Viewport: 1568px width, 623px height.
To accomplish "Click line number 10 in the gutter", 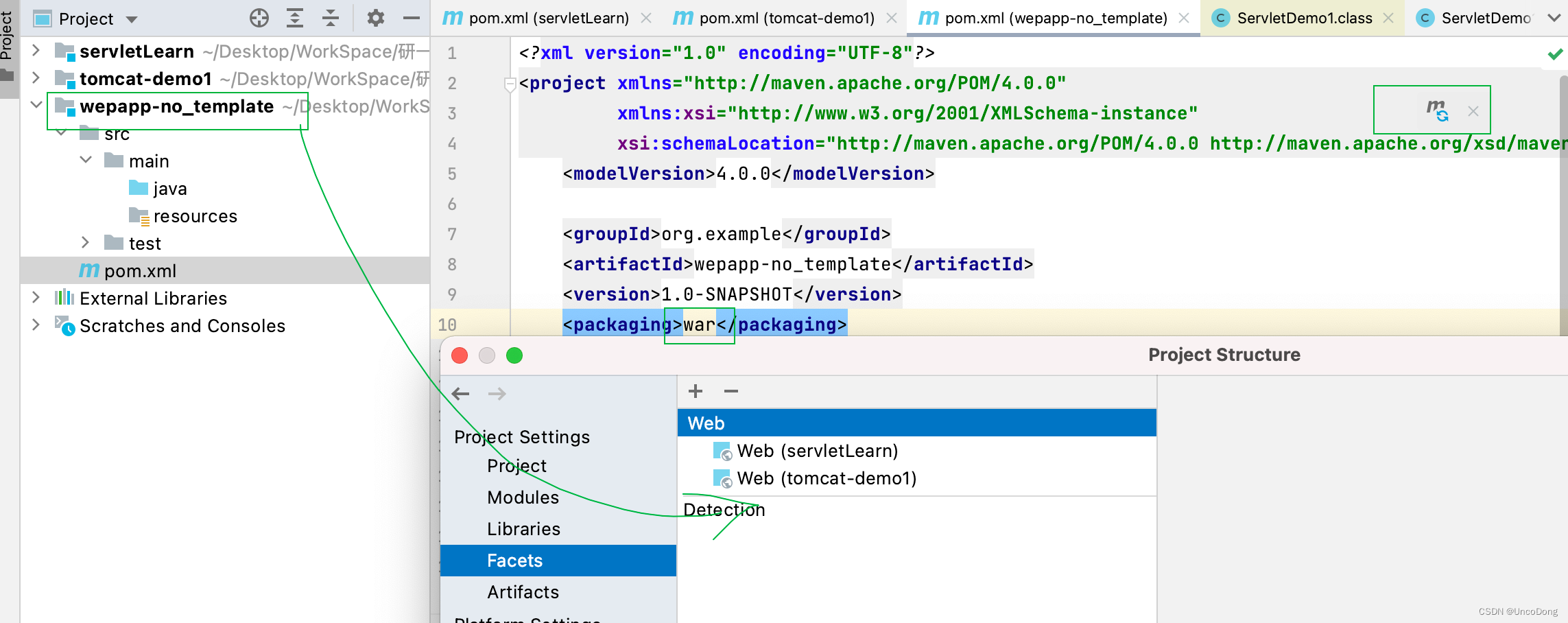I will pos(447,325).
